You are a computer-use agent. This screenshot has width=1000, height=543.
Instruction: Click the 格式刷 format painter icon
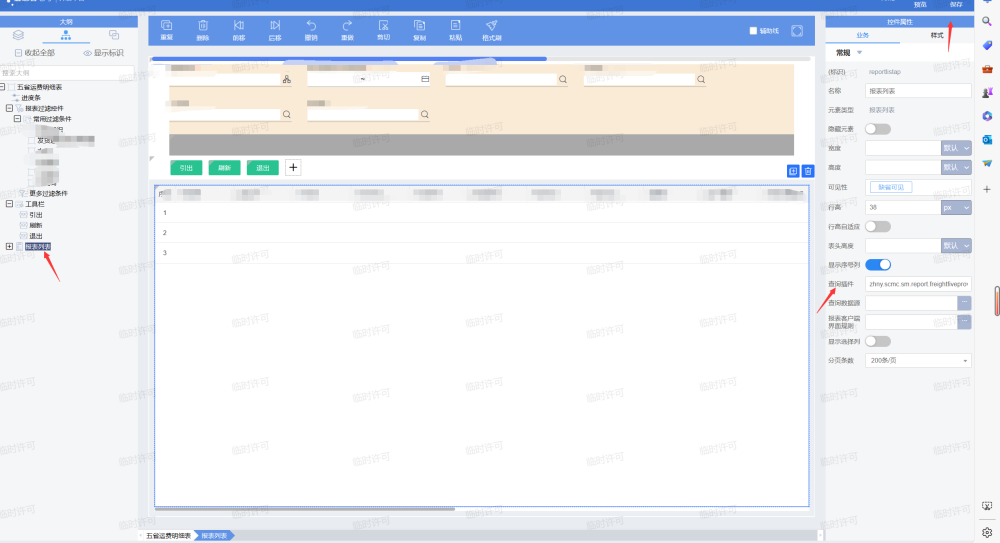(492, 26)
